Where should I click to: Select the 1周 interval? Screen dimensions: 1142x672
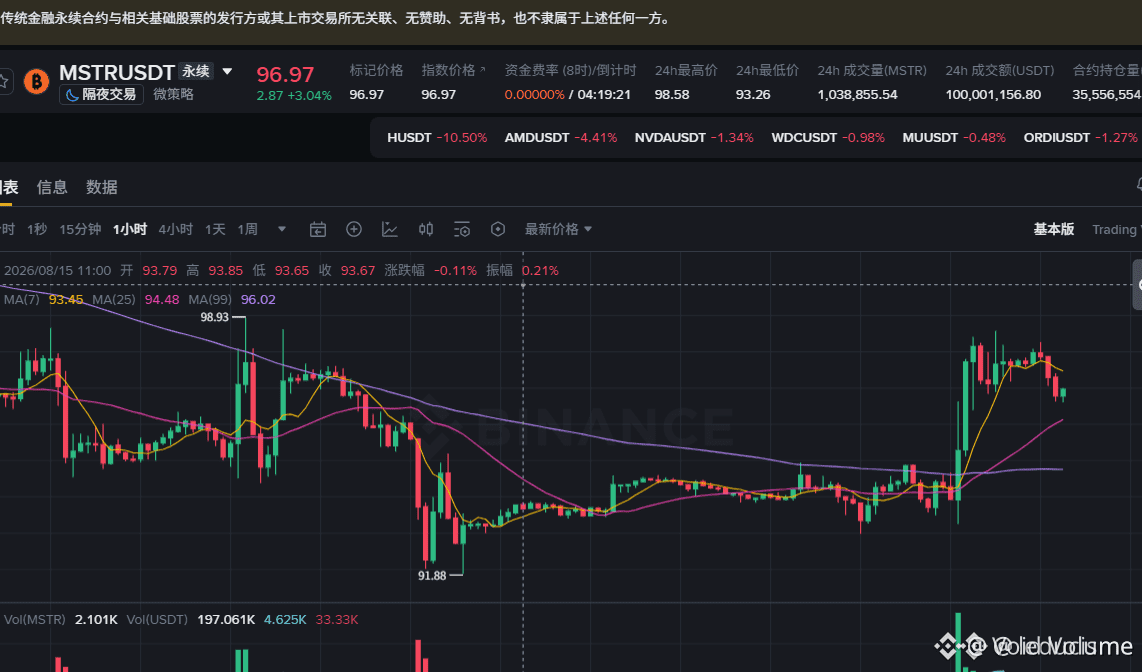248,229
